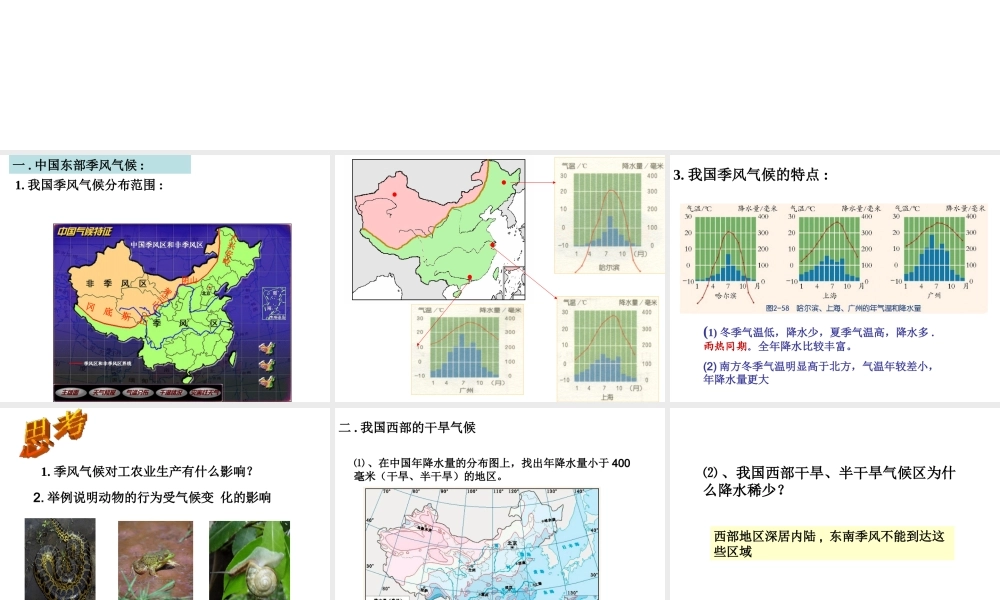Click the snake photo
The image size is (1000, 600).
60,559
